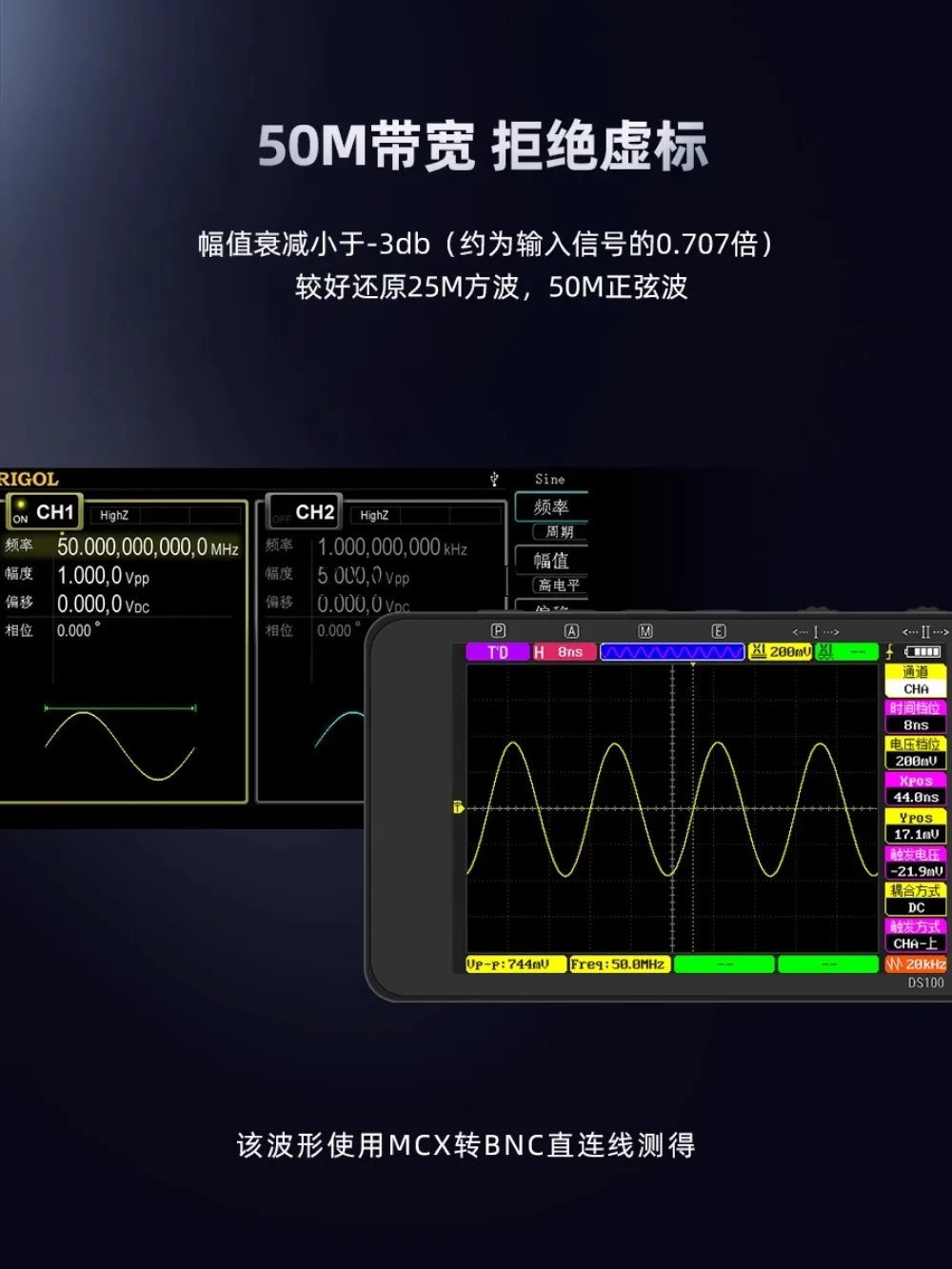Viewport: 952px width, 1269px height.
Task: Click the blue waveform overview bar
Action: 672,652
